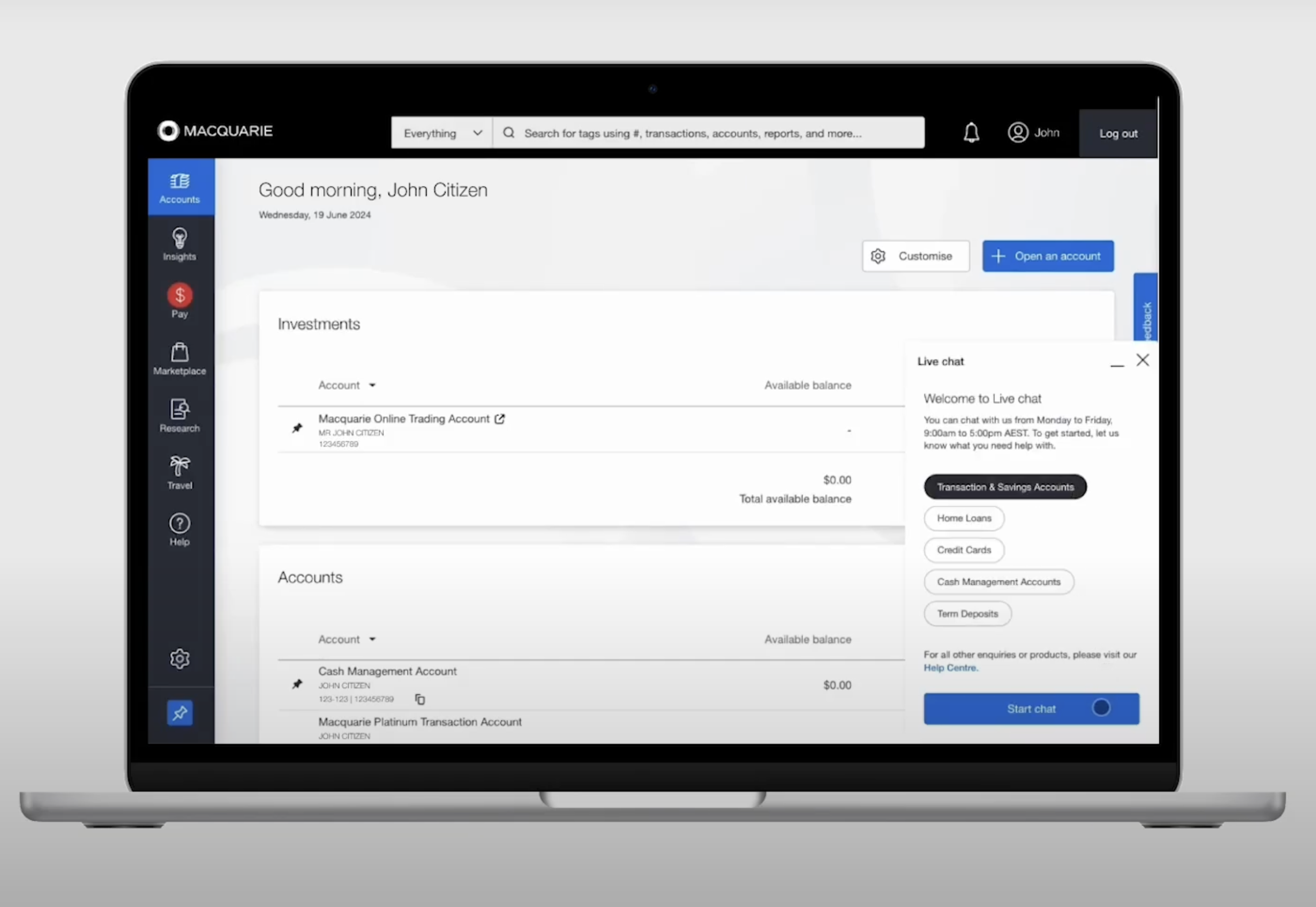This screenshot has width=1316, height=907.
Task: Click the Accounts sidebar icon
Action: tap(180, 186)
